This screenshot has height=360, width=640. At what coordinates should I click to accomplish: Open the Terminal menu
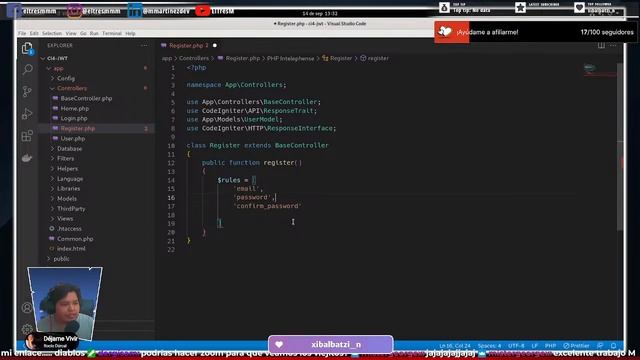[x=112, y=33]
